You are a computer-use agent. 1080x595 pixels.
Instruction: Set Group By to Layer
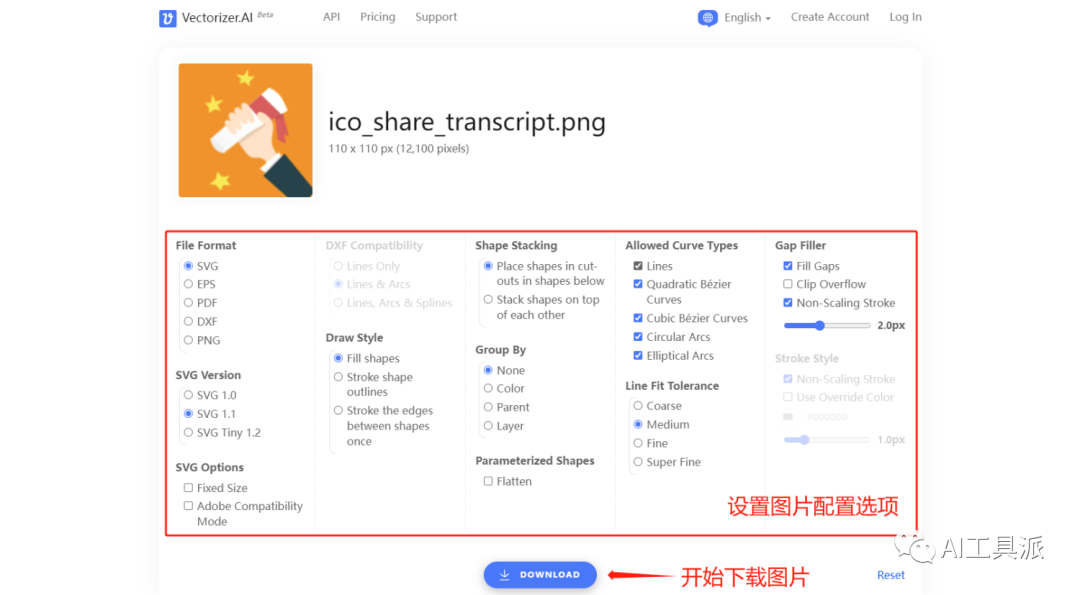tap(488, 426)
